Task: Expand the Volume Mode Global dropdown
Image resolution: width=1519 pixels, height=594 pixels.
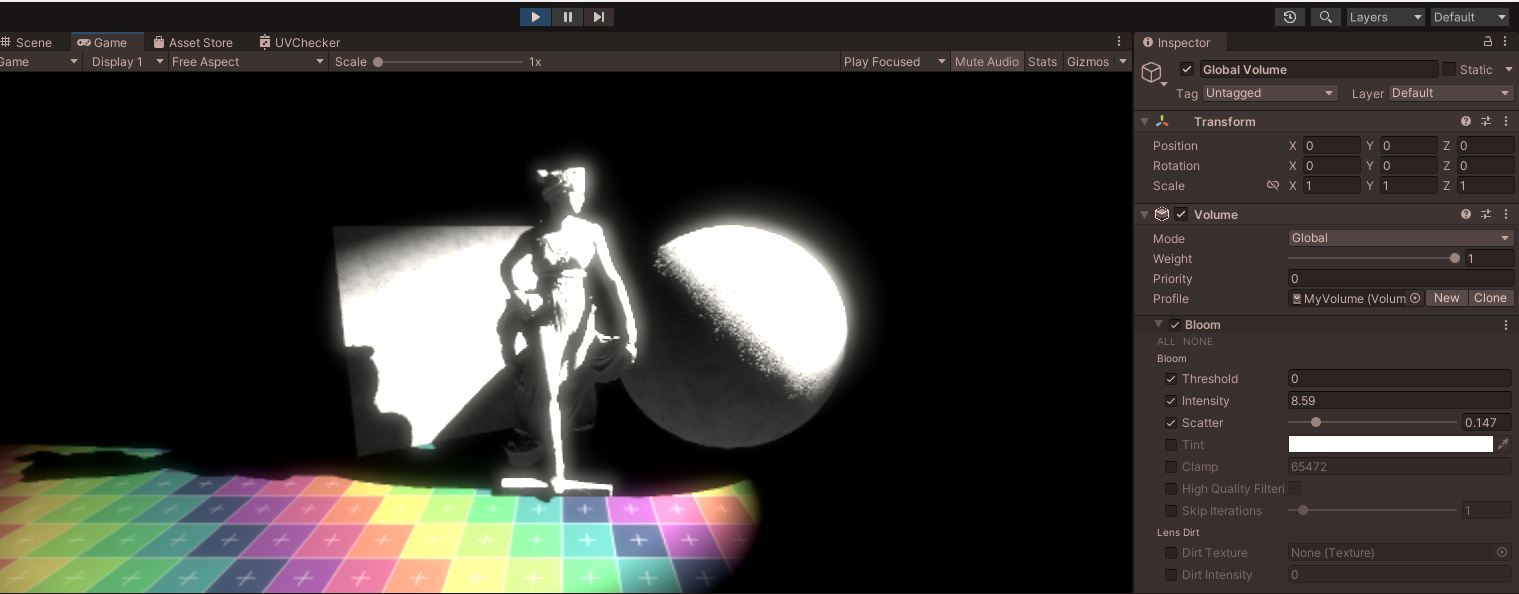Action: pyautogui.click(x=1400, y=238)
